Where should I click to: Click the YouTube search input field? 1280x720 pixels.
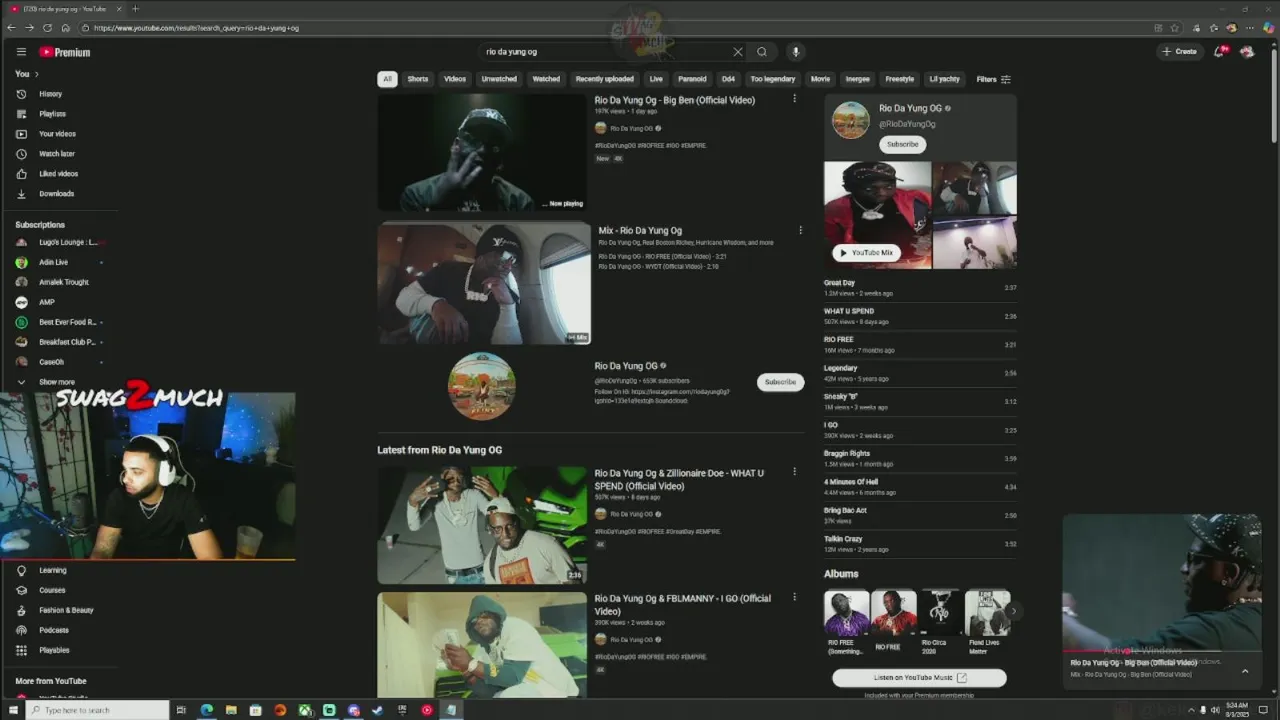605,52
